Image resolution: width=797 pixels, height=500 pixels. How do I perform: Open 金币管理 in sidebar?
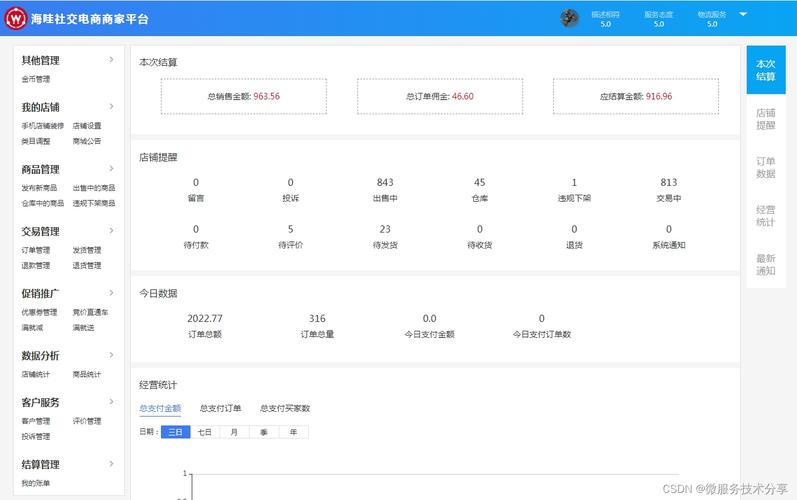pyautogui.click(x=36, y=79)
